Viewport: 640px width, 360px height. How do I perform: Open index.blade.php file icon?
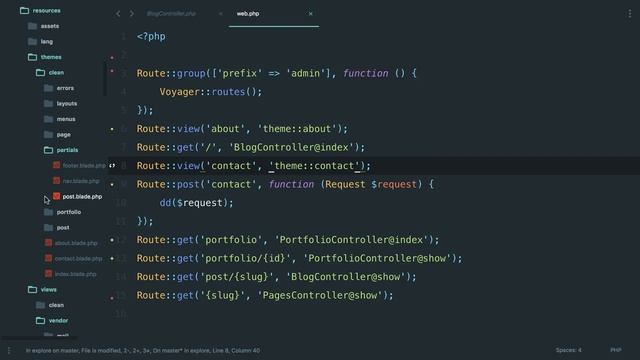coord(48,274)
